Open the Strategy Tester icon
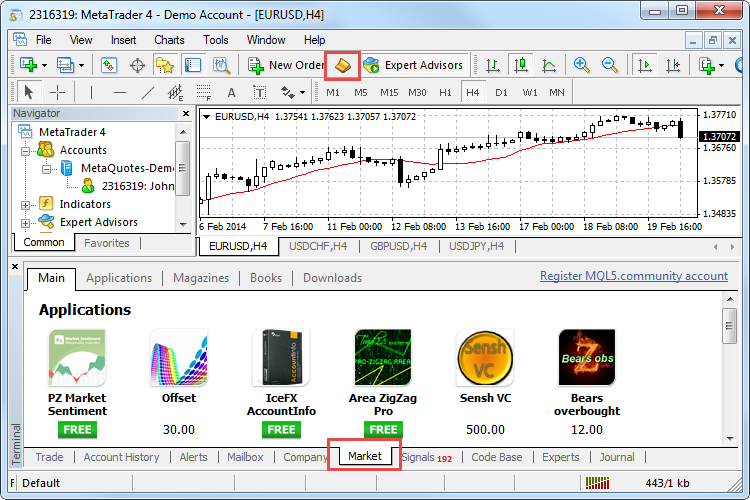The image size is (750, 500). [221, 65]
